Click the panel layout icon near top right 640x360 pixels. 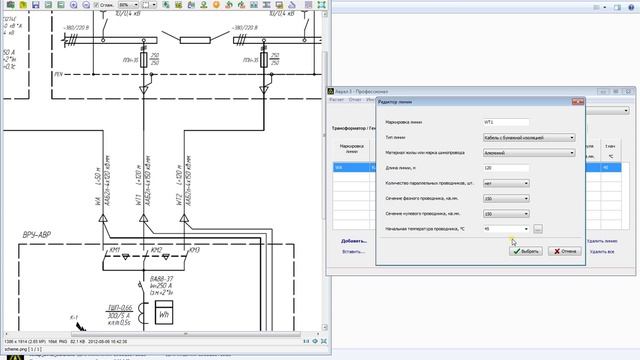point(617,7)
